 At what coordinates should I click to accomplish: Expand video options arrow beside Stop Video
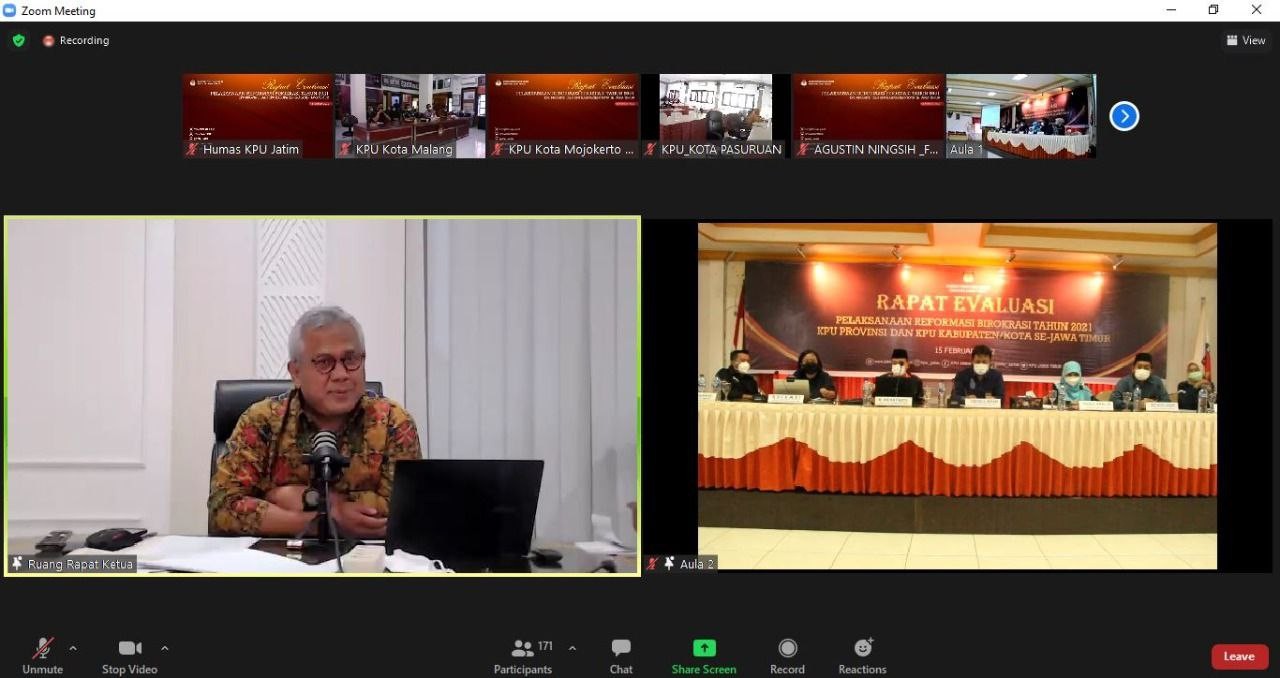point(165,648)
